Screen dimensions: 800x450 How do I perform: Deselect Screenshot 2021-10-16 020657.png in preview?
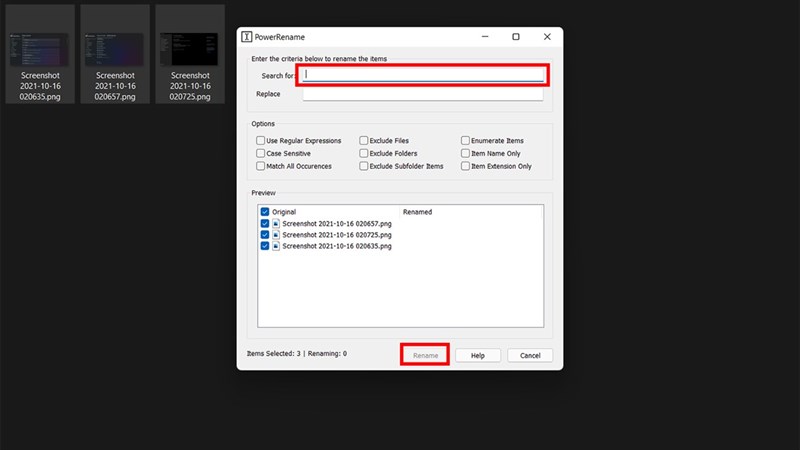click(264, 223)
